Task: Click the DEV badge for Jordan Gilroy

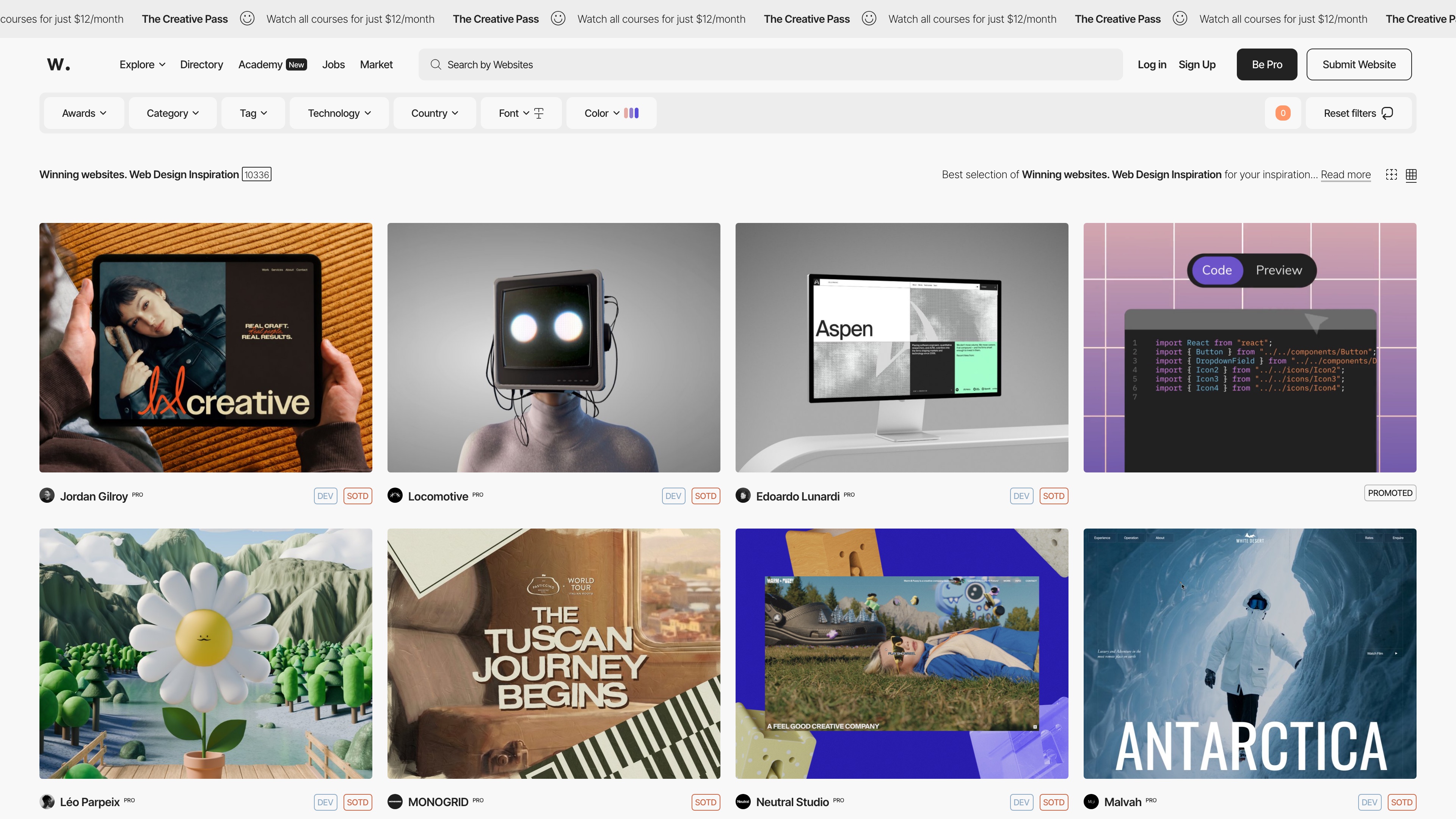Action: pyautogui.click(x=326, y=496)
